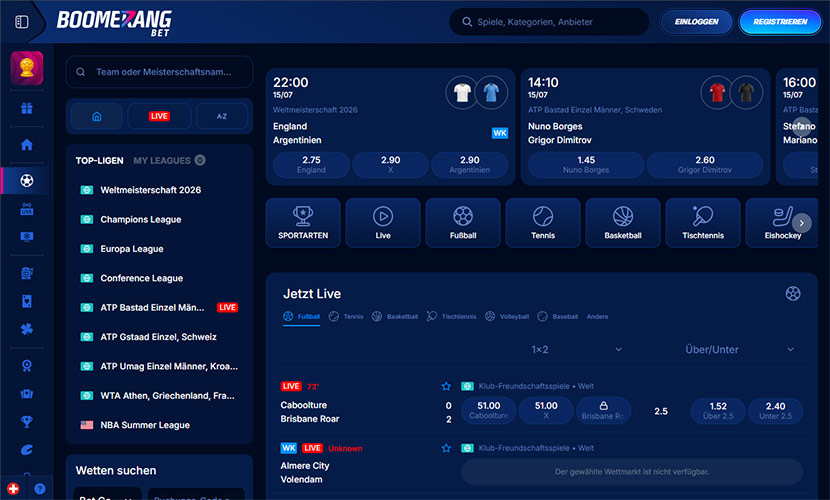The height and width of the screenshot is (500, 830).
Task: Advance the sports category carousel with arrow
Action: (801, 223)
